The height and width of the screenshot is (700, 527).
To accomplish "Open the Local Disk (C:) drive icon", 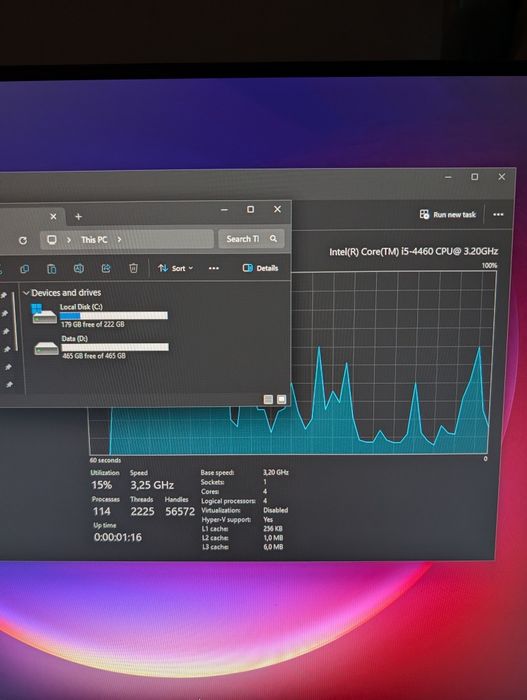I will (44, 314).
